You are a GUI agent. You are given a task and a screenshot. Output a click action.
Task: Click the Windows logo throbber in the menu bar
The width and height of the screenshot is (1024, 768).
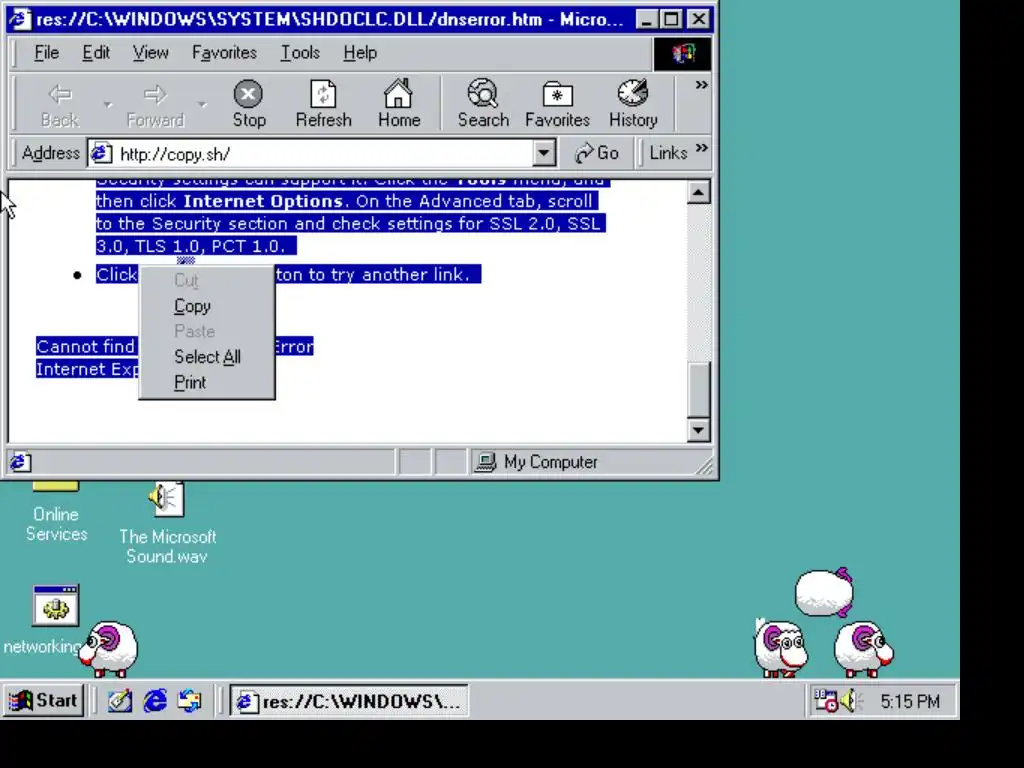tap(682, 54)
